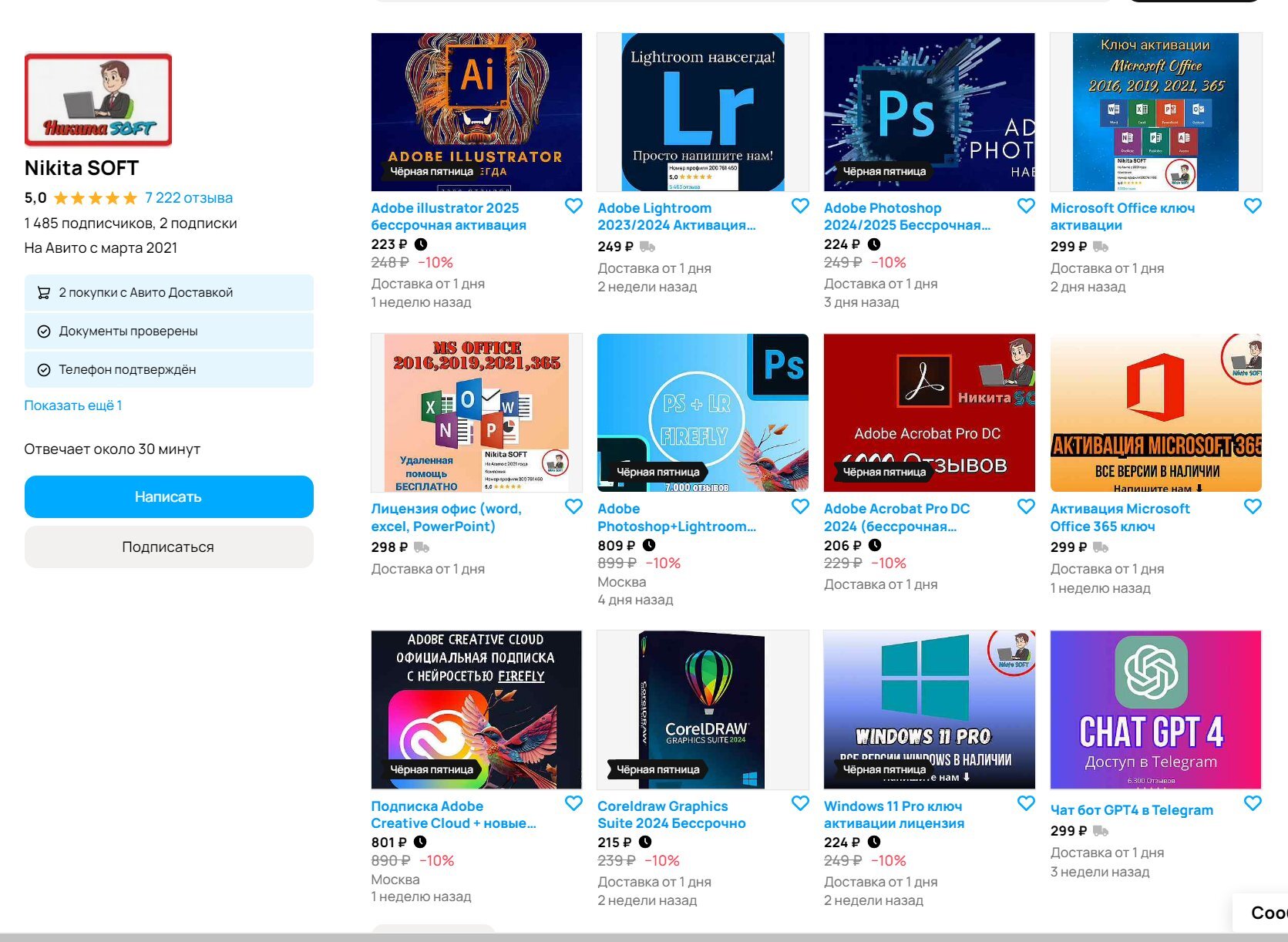Open Adobe Illustrator lion thumbnail
1288x942 pixels.
476,112
